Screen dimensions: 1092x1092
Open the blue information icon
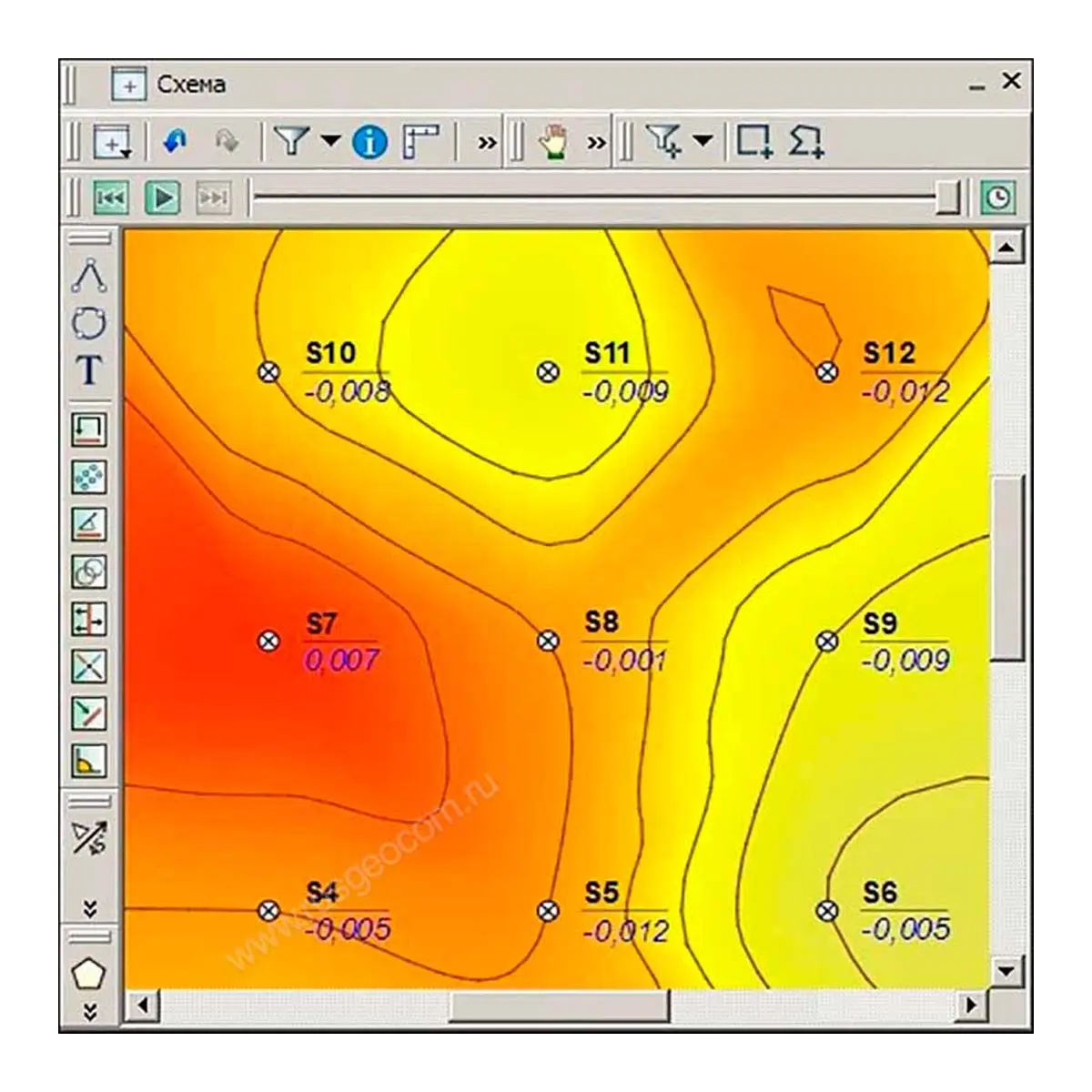tap(369, 142)
